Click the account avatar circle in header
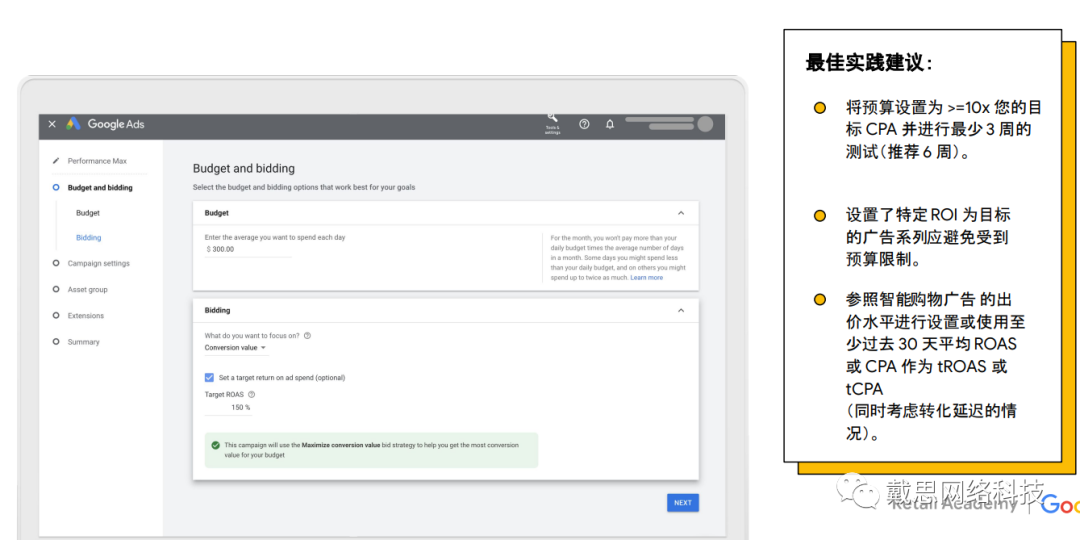This screenshot has height=540, width=1080. 705,124
